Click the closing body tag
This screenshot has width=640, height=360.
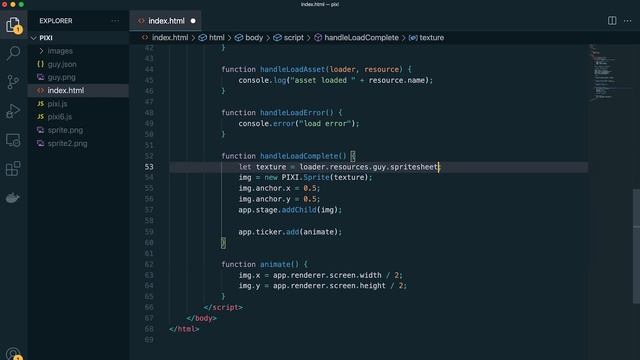click(202, 318)
